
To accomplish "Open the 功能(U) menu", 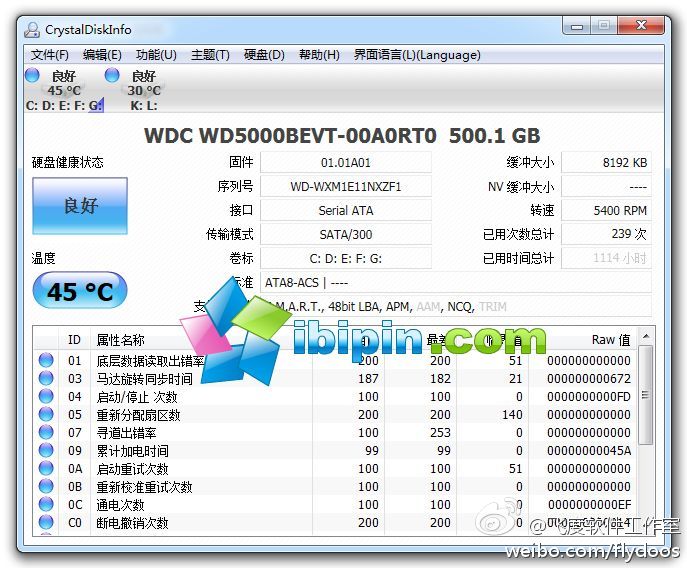I will [x=156, y=55].
